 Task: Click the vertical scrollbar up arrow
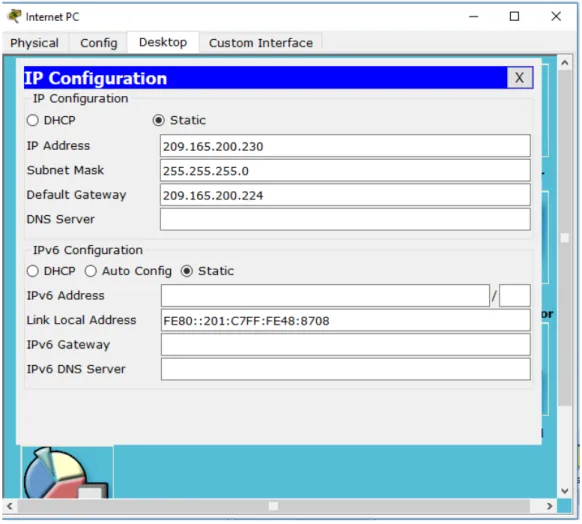pyautogui.click(x=565, y=63)
